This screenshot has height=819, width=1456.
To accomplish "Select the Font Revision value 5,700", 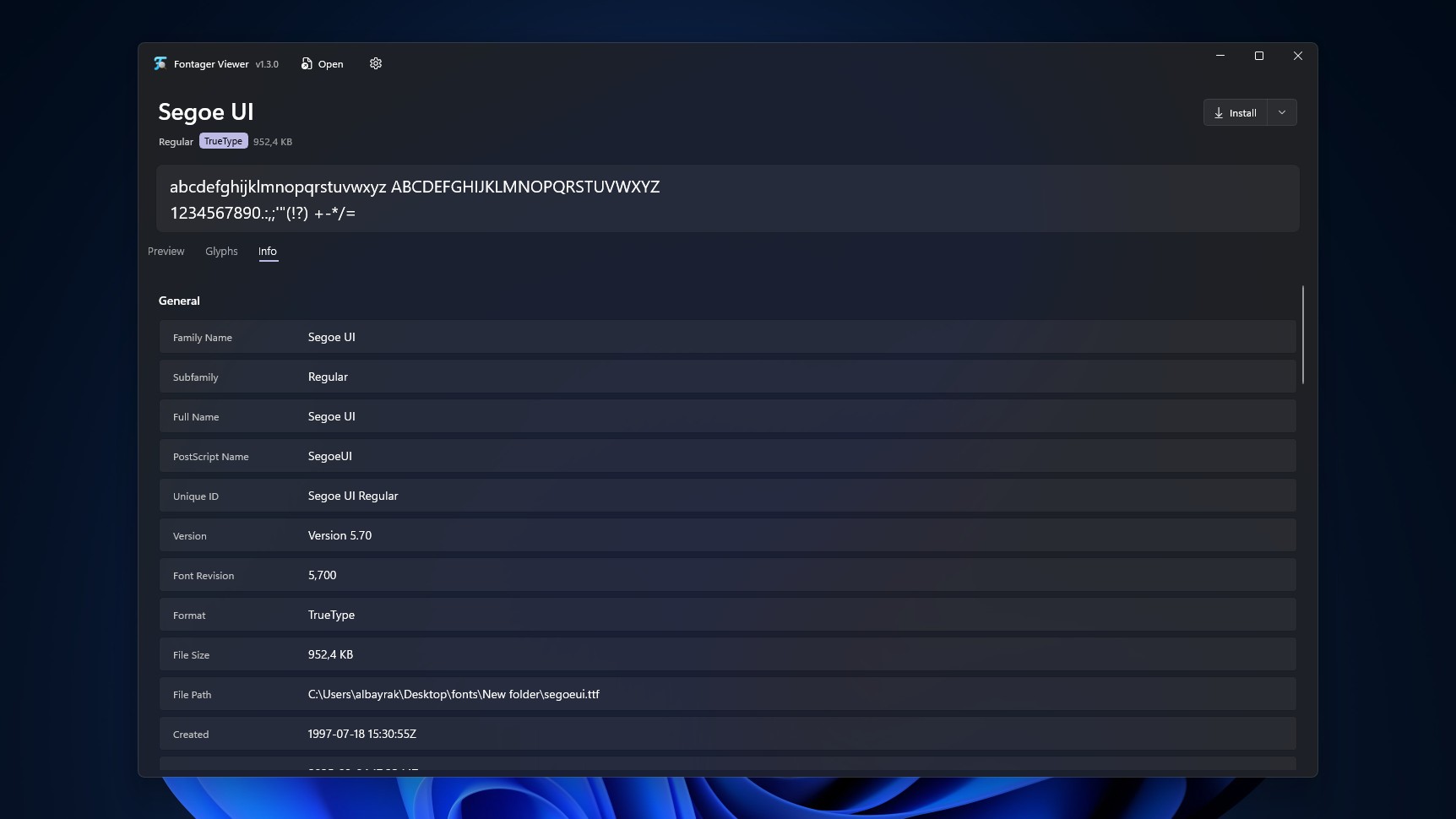I will tap(322, 575).
